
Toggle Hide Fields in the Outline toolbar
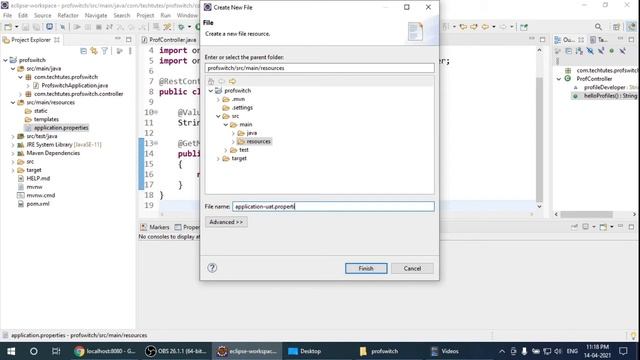(x=590, y=51)
